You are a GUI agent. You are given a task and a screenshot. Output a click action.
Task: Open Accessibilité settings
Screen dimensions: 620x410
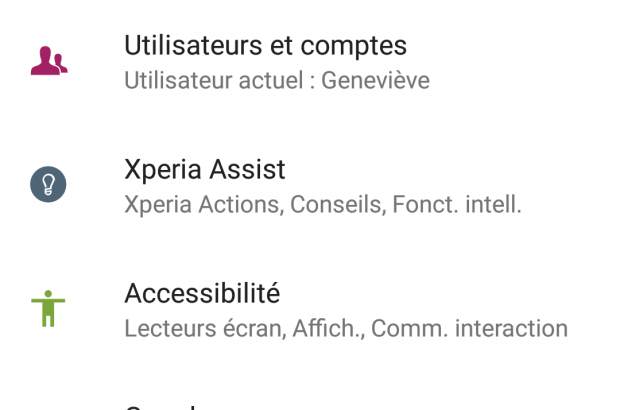202,293
